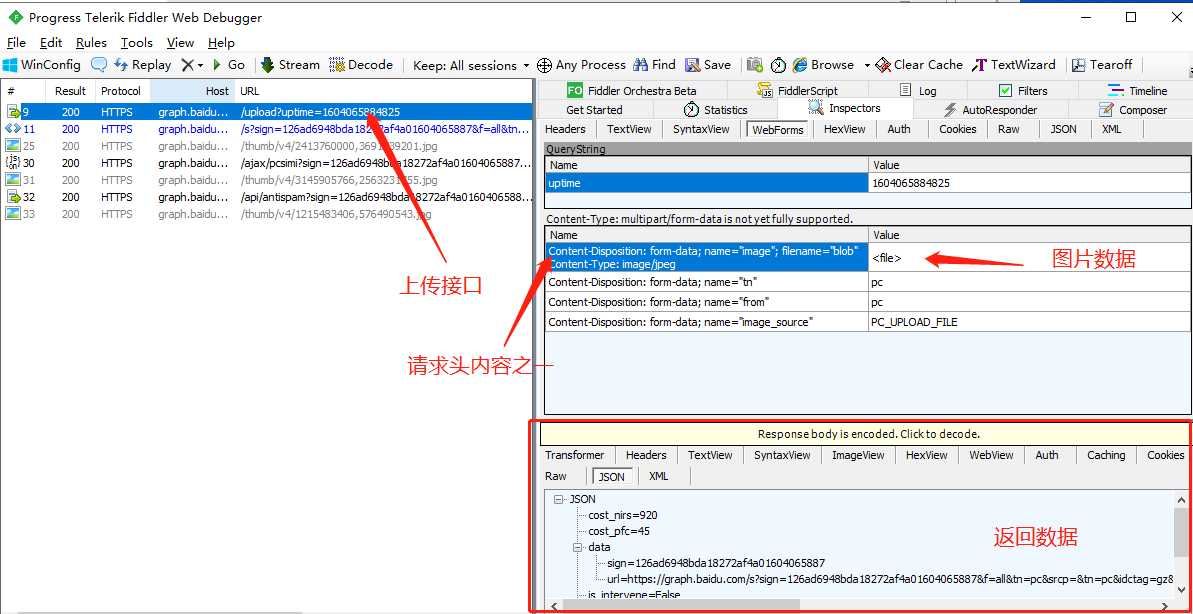Select the request HexView inspector tab

coord(845,129)
